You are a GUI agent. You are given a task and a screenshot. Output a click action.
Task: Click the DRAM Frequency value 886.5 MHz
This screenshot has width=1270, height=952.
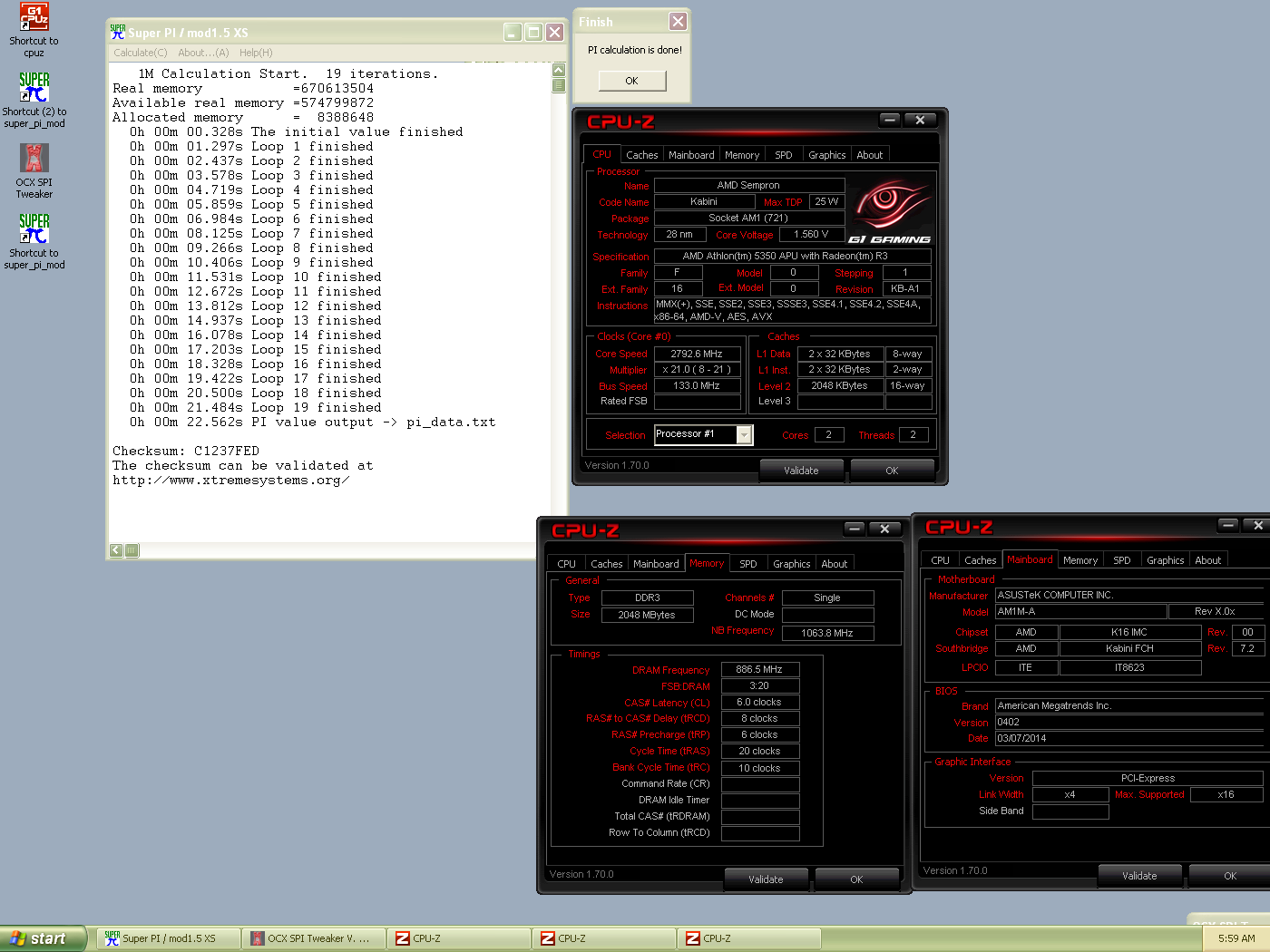click(x=760, y=670)
